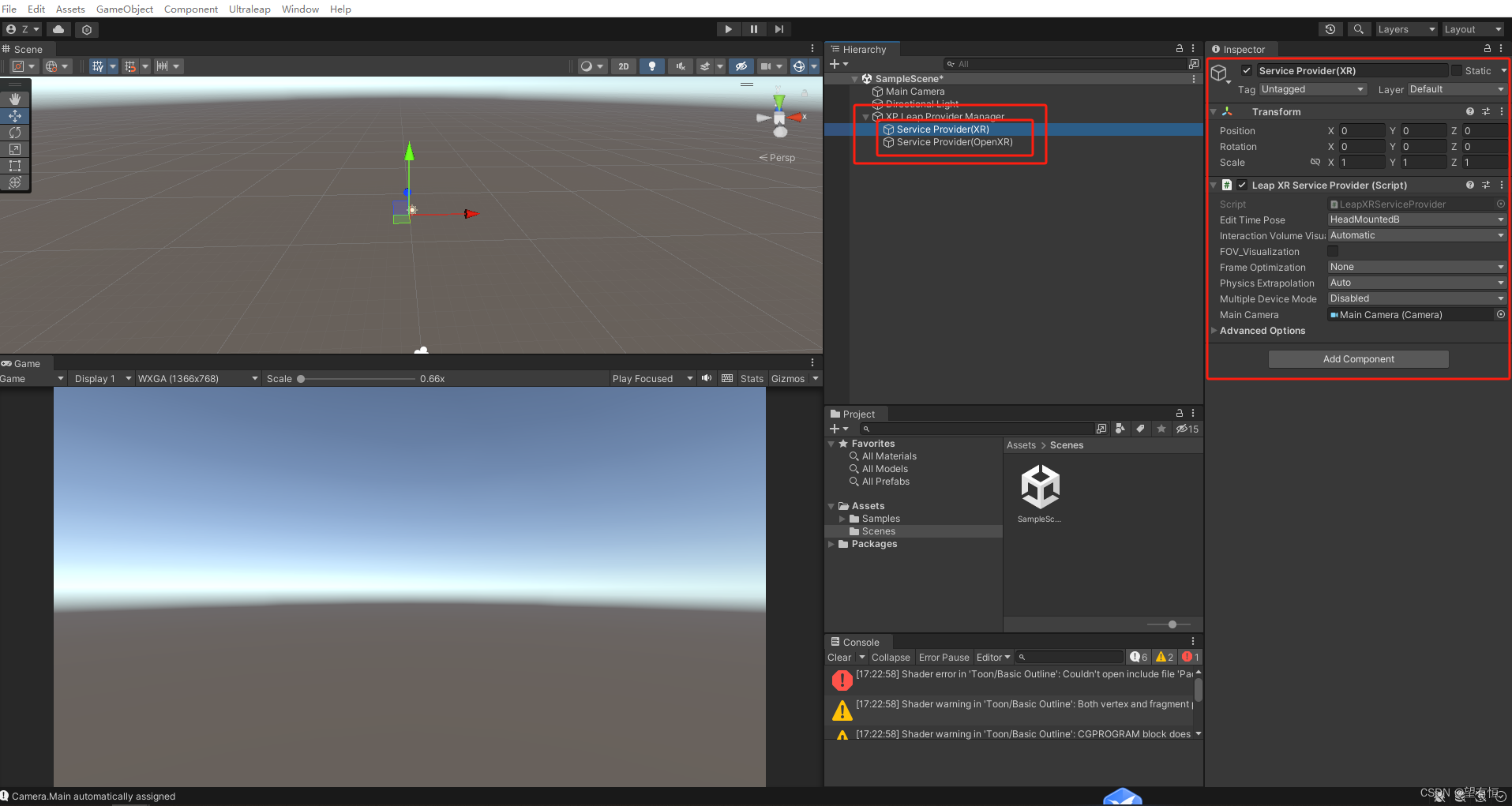Click Position X input field

(x=1362, y=131)
